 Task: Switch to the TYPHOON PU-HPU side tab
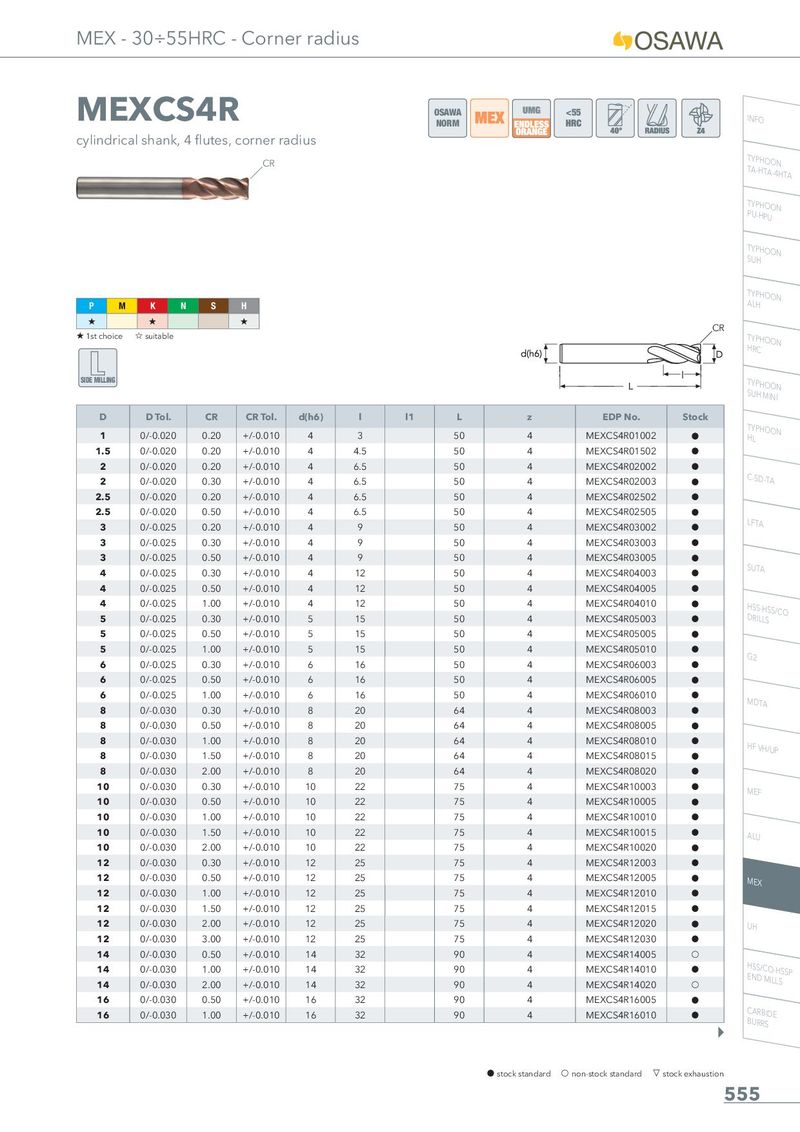pyautogui.click(x=771, y=212)
